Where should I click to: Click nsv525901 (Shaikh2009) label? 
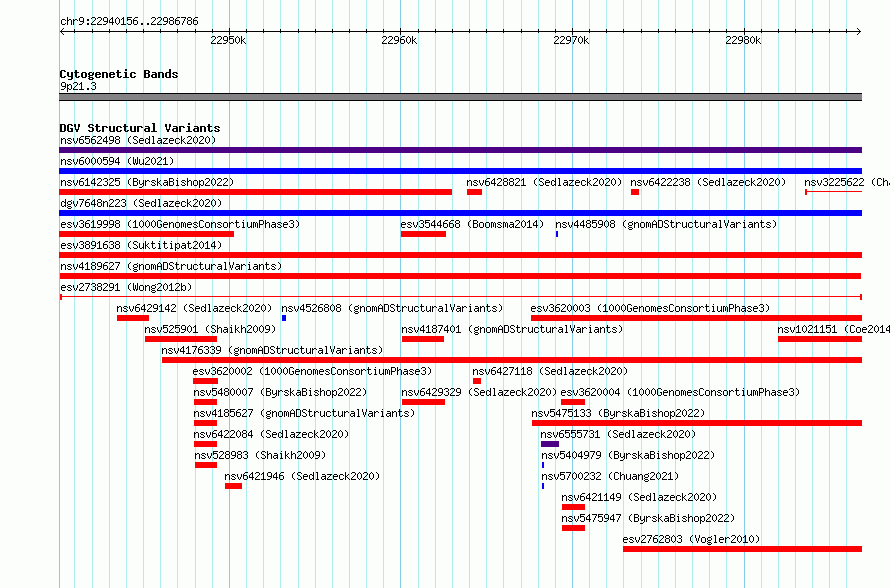(210, 329)
